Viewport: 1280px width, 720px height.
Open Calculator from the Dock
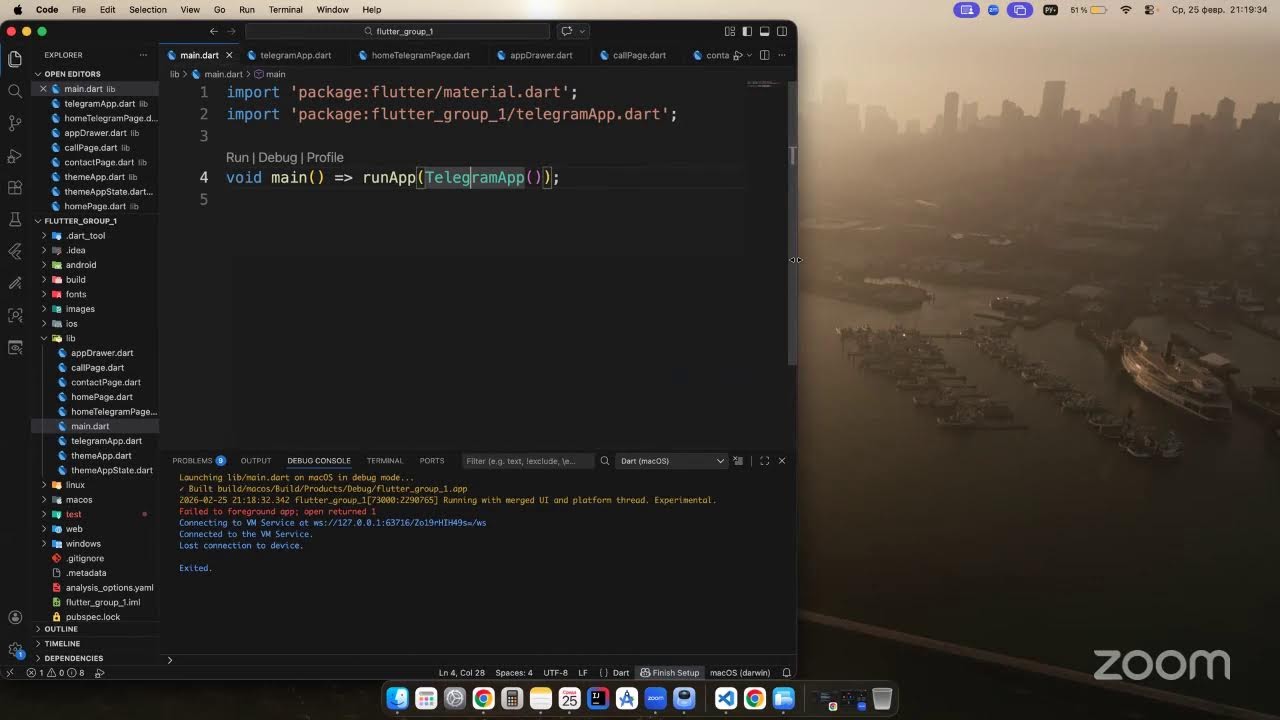512,698
